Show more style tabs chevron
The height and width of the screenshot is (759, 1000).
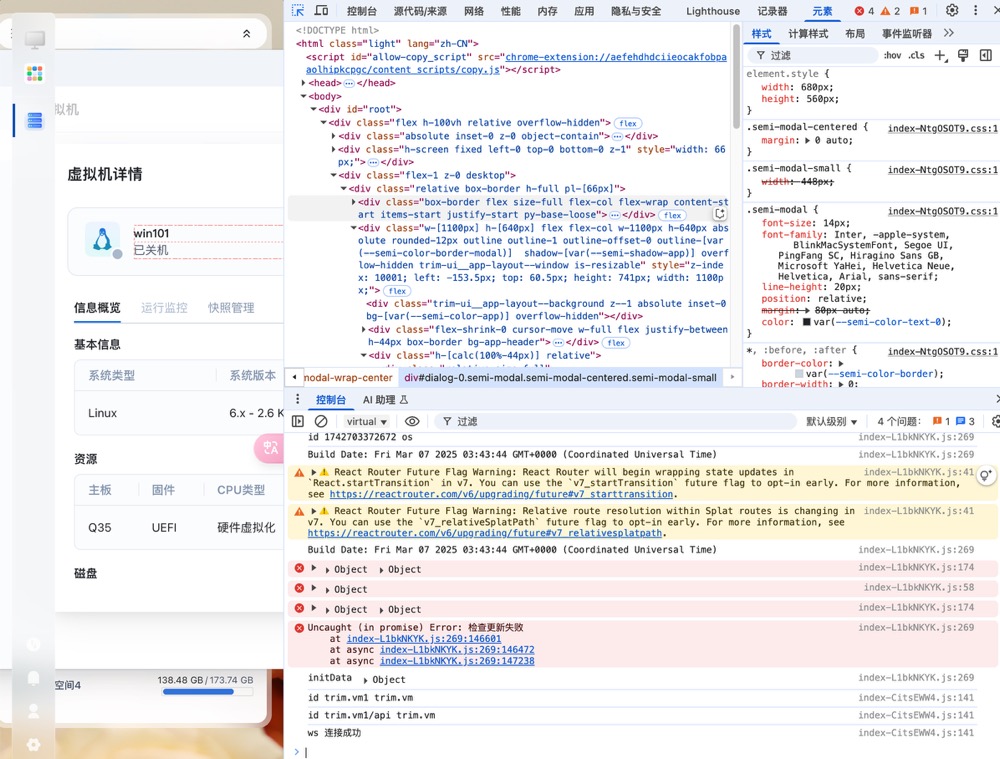(949, 33)
